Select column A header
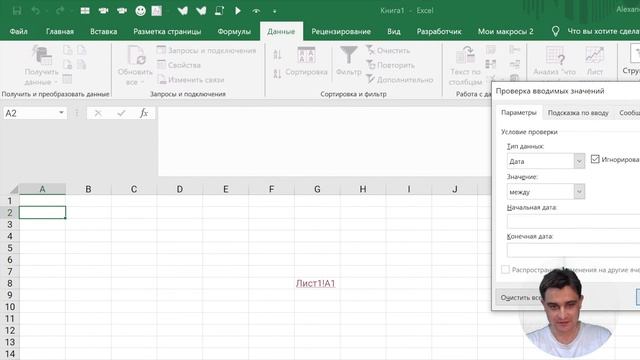 click(42, 189)
